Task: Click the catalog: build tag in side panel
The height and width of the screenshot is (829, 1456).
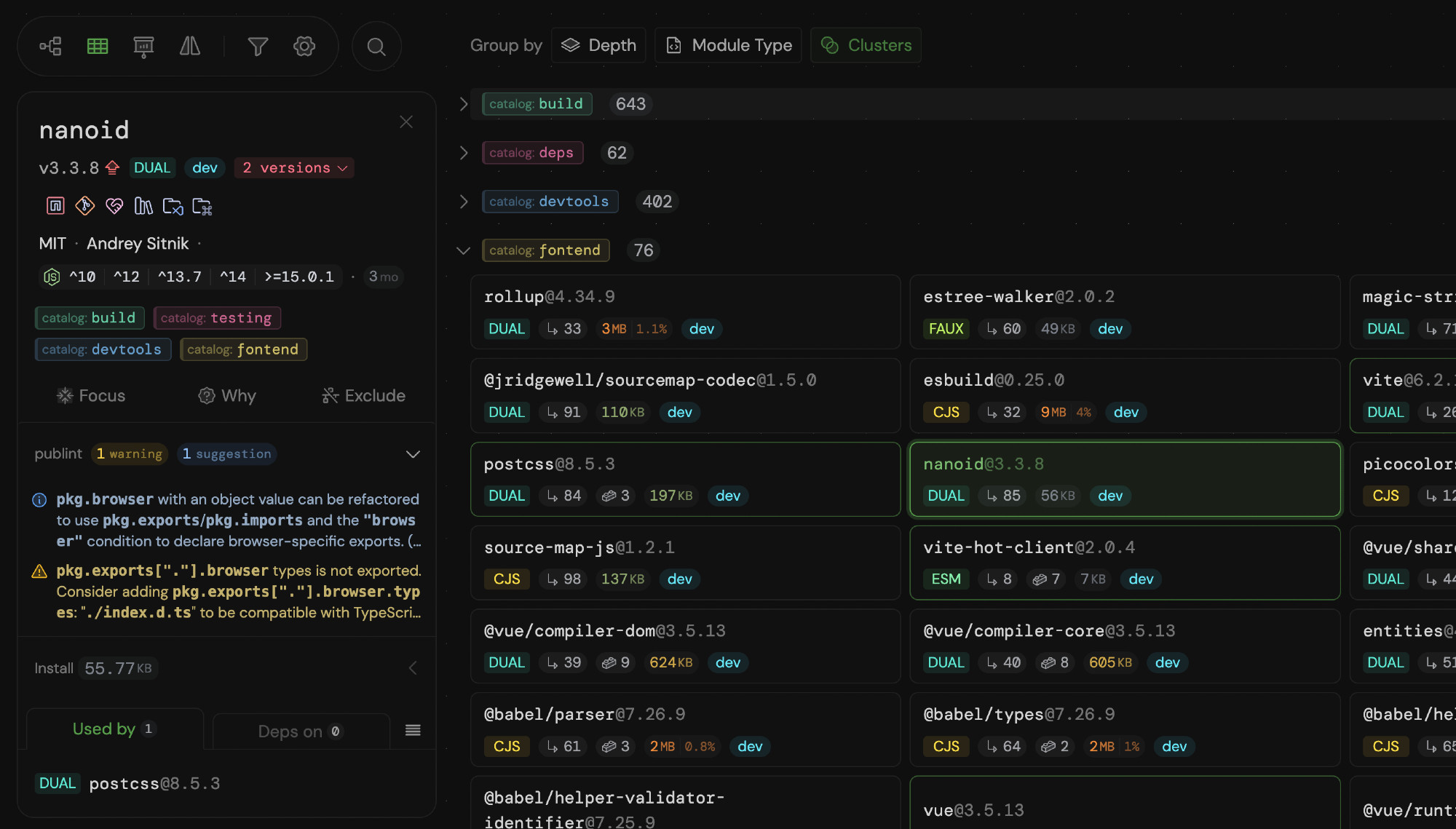Action: coord(90,318)
